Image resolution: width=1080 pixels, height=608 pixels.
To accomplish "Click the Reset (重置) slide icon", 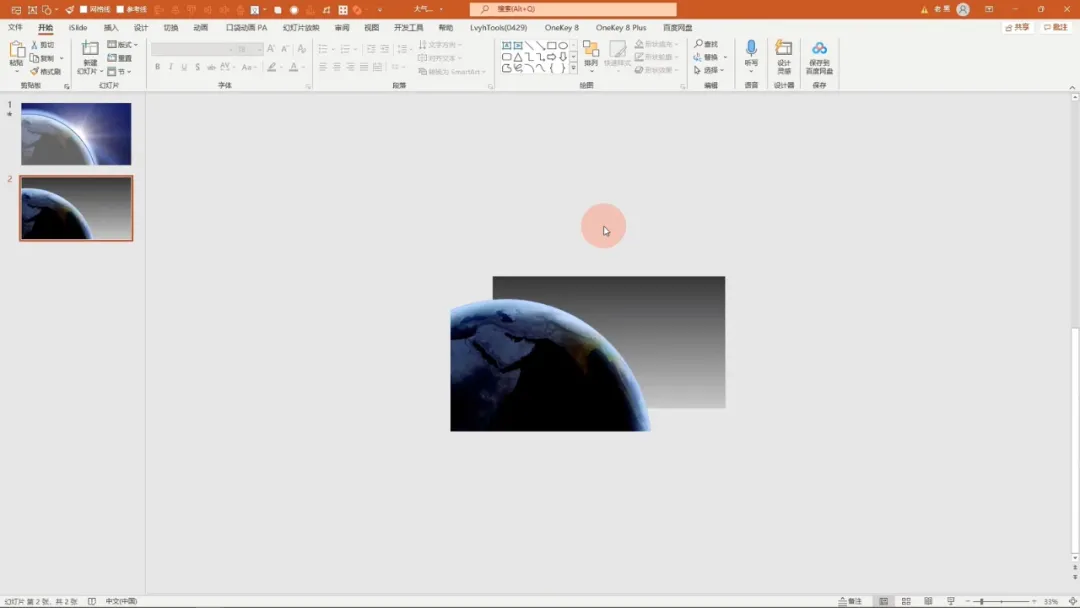I will pos(118,57).
